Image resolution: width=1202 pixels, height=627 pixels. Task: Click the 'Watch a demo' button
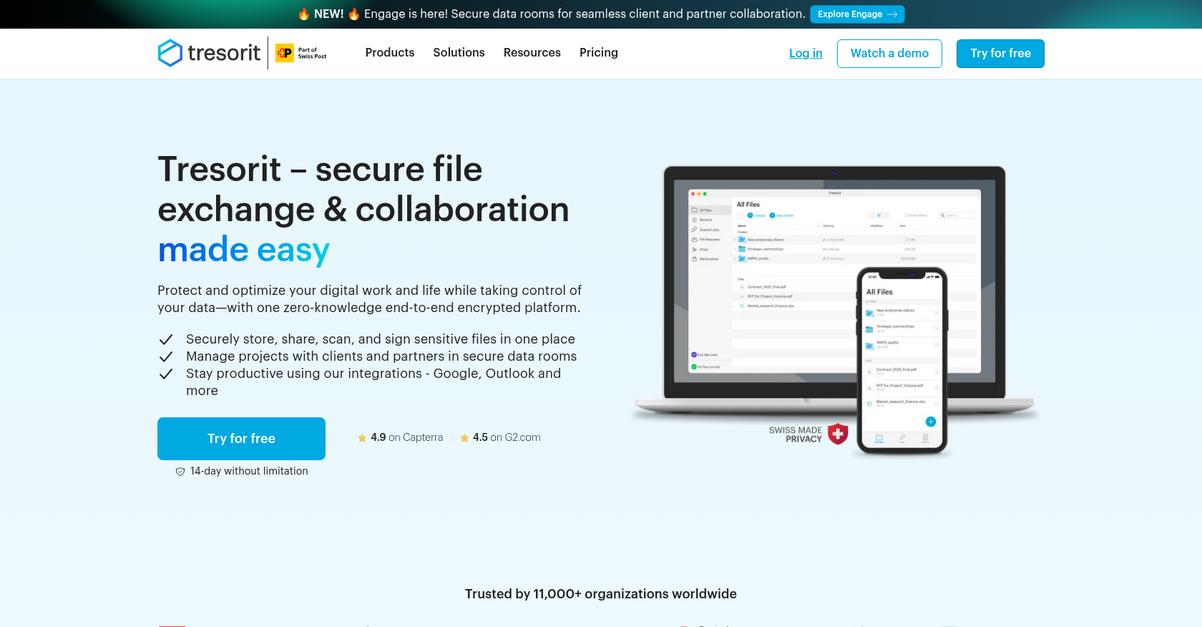[889, 53]
